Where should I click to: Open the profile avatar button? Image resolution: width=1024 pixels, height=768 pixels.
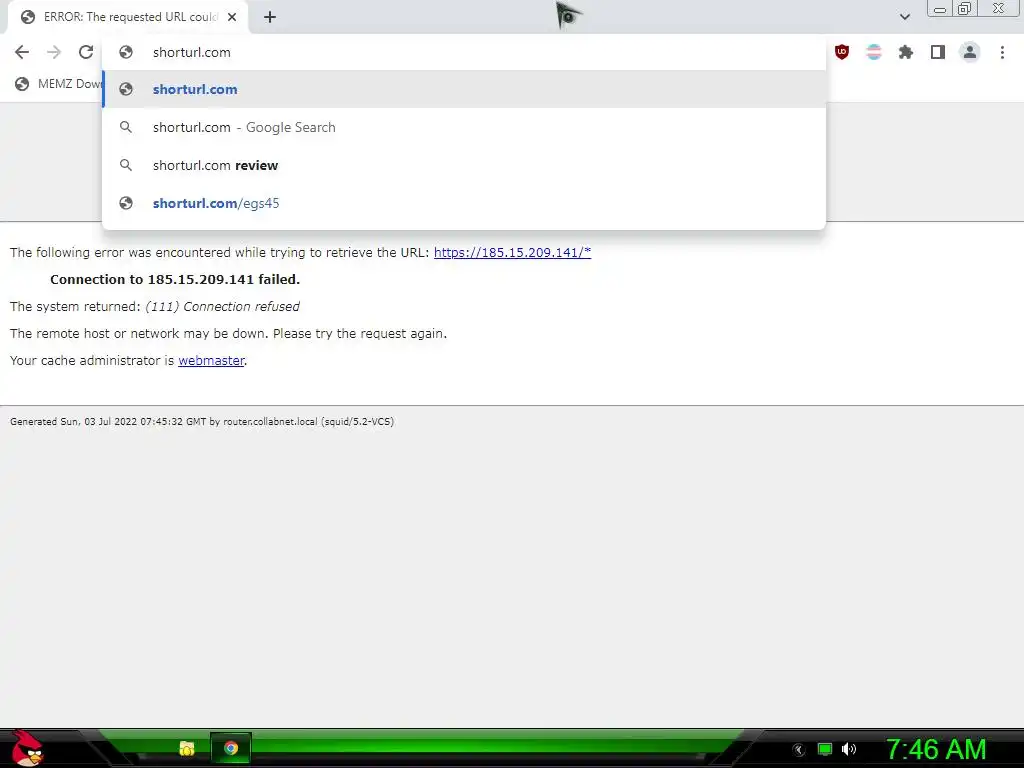(970, 52)
